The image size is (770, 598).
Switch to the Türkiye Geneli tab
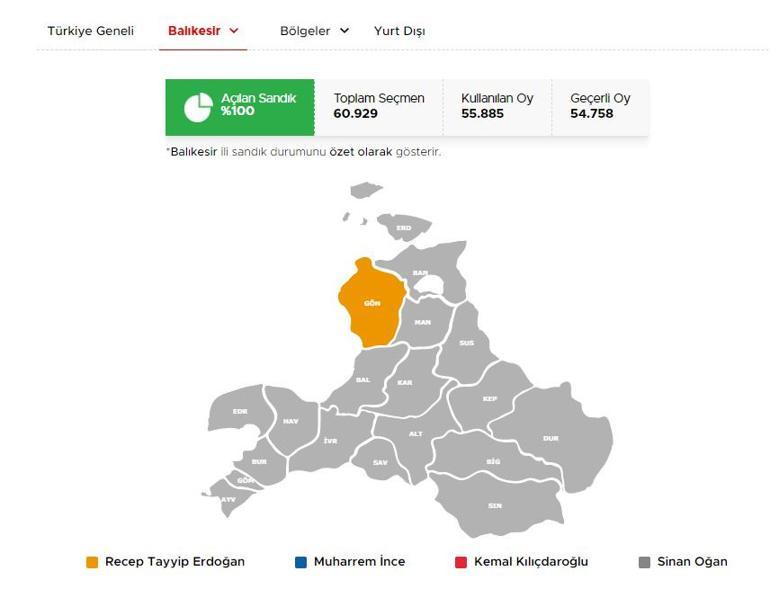[90, 31]
